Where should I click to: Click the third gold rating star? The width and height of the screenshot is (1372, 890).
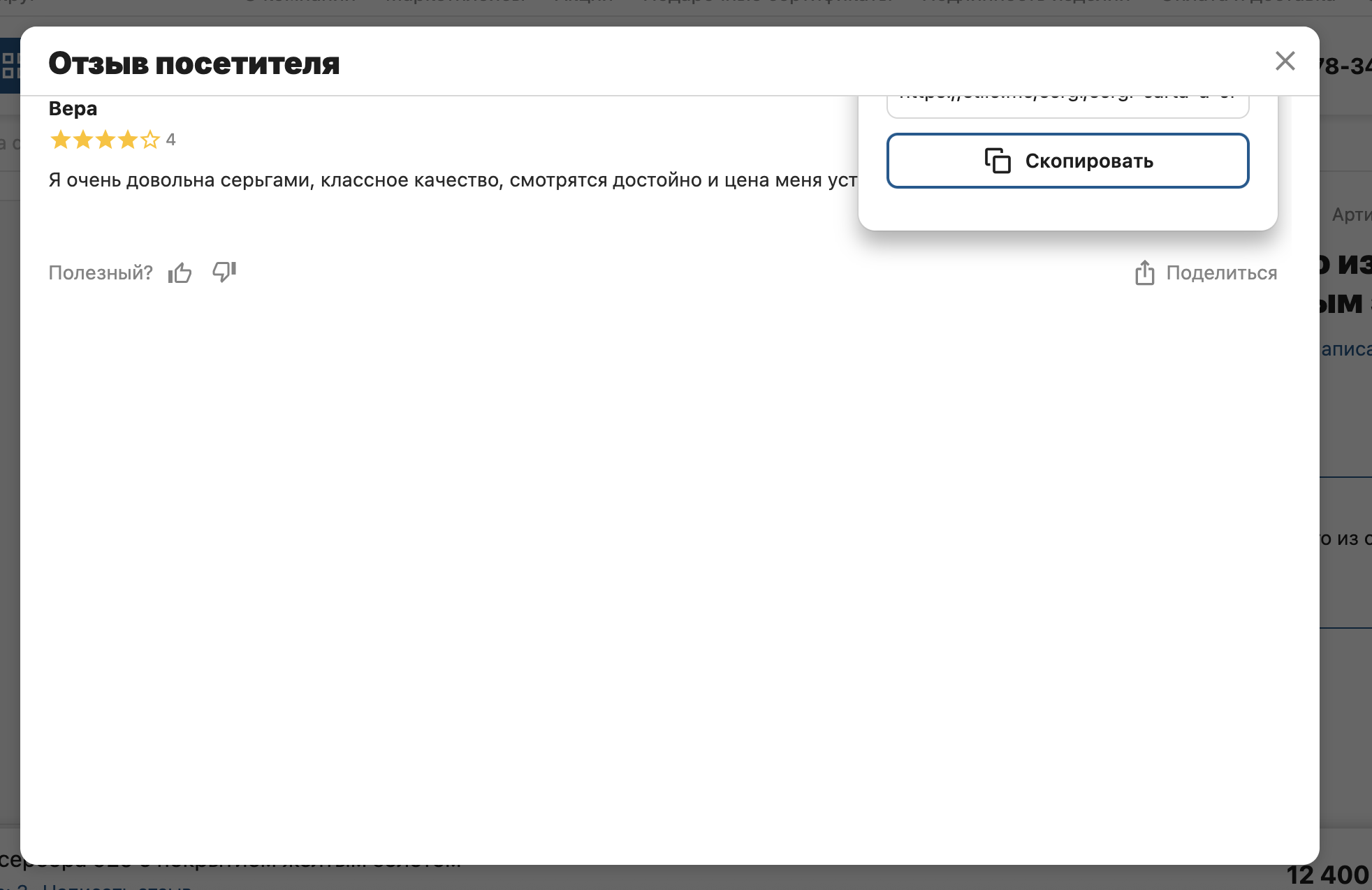click(105, 140)
